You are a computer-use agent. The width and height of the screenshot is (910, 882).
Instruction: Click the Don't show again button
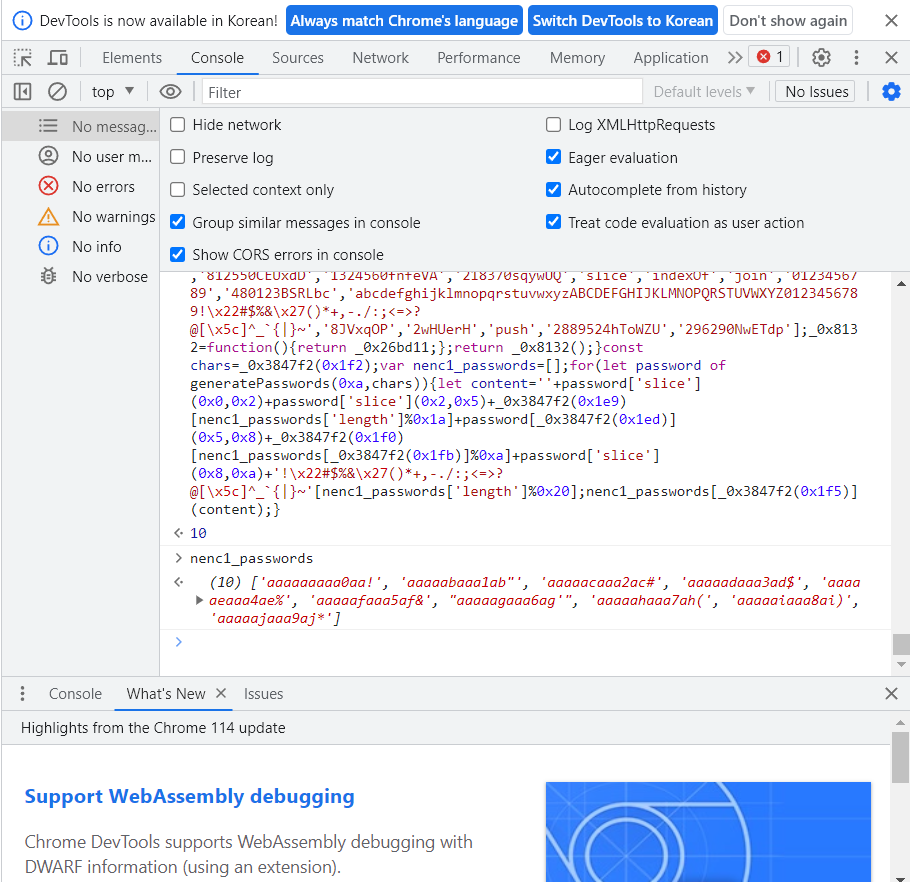pyautogui.click(x=788, y=21)
